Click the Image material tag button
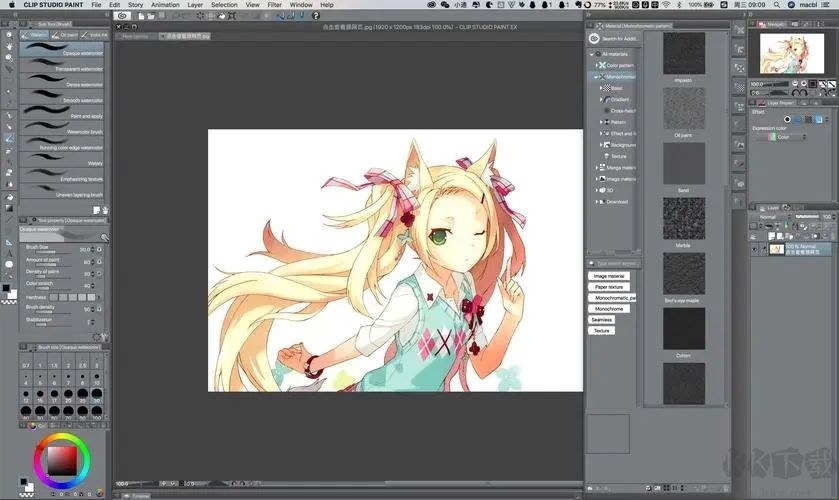The image size is (839, 500). (608, 276)
